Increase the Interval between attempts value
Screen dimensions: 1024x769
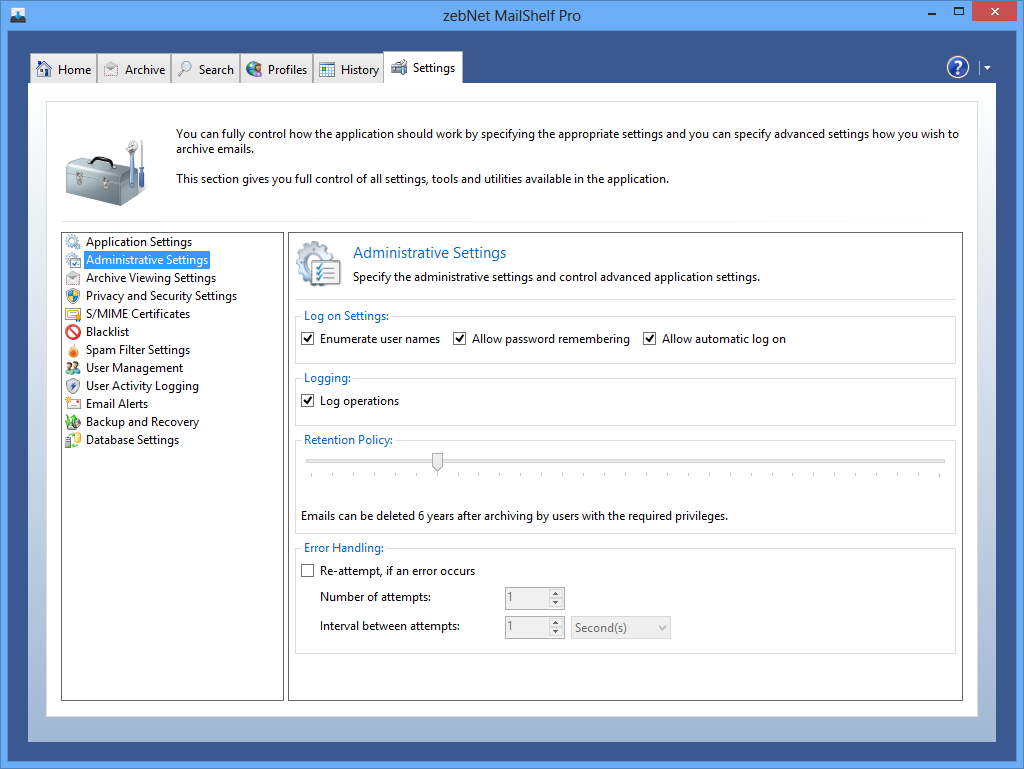point(556,623)
